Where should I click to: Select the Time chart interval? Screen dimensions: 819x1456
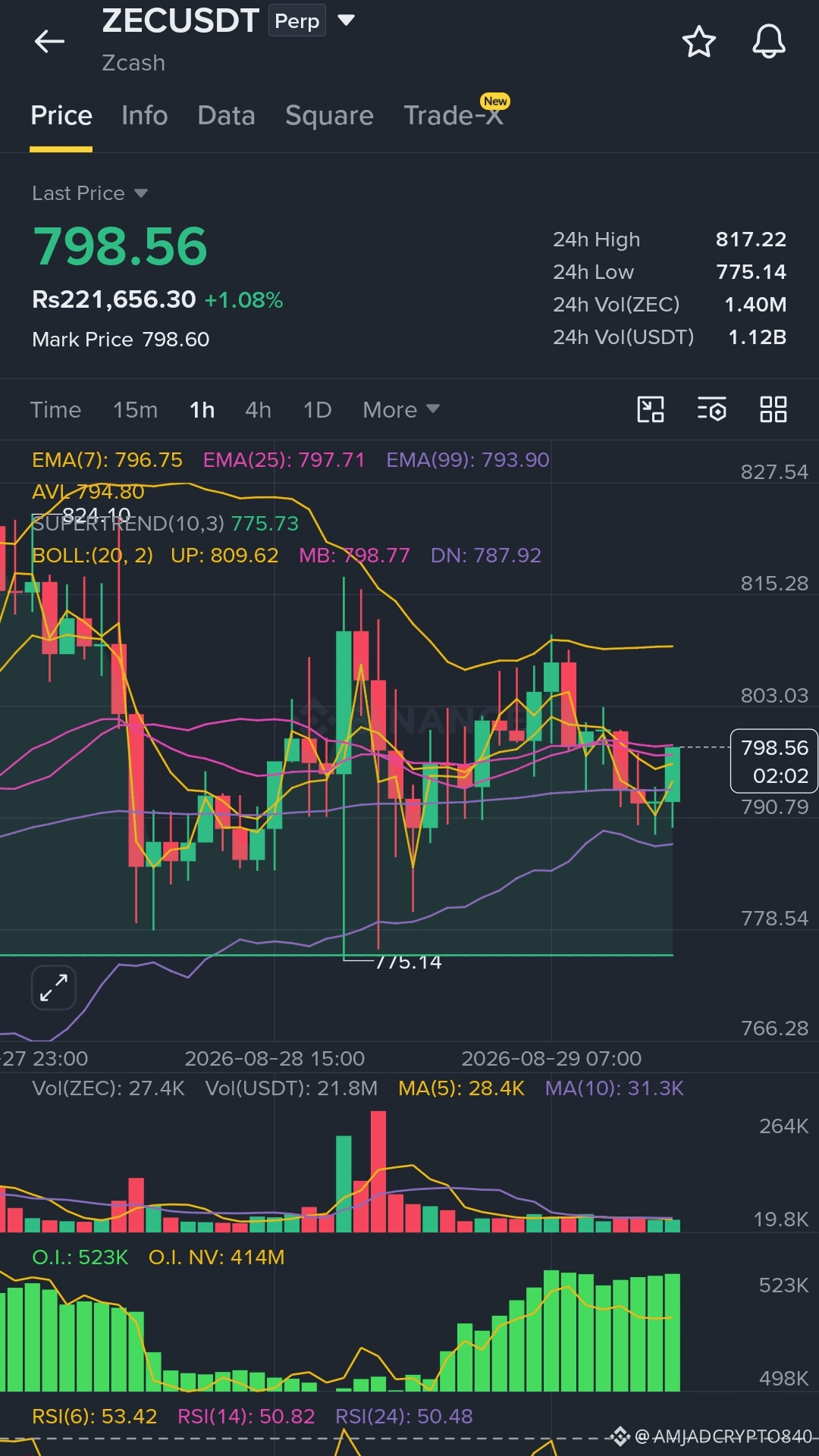[x=55, y=409]
